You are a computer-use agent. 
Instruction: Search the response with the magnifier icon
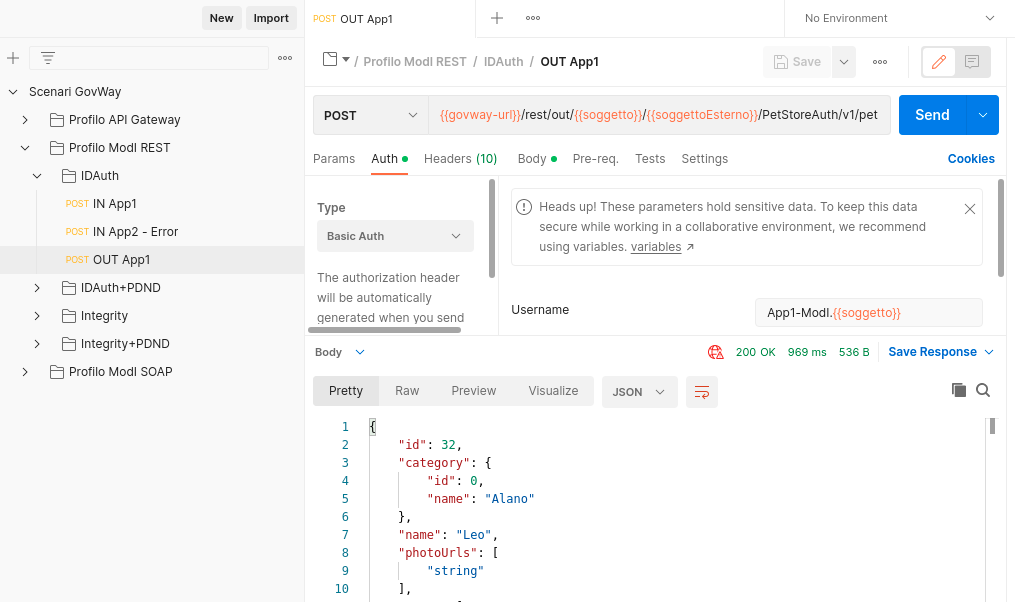click(983, 390)
